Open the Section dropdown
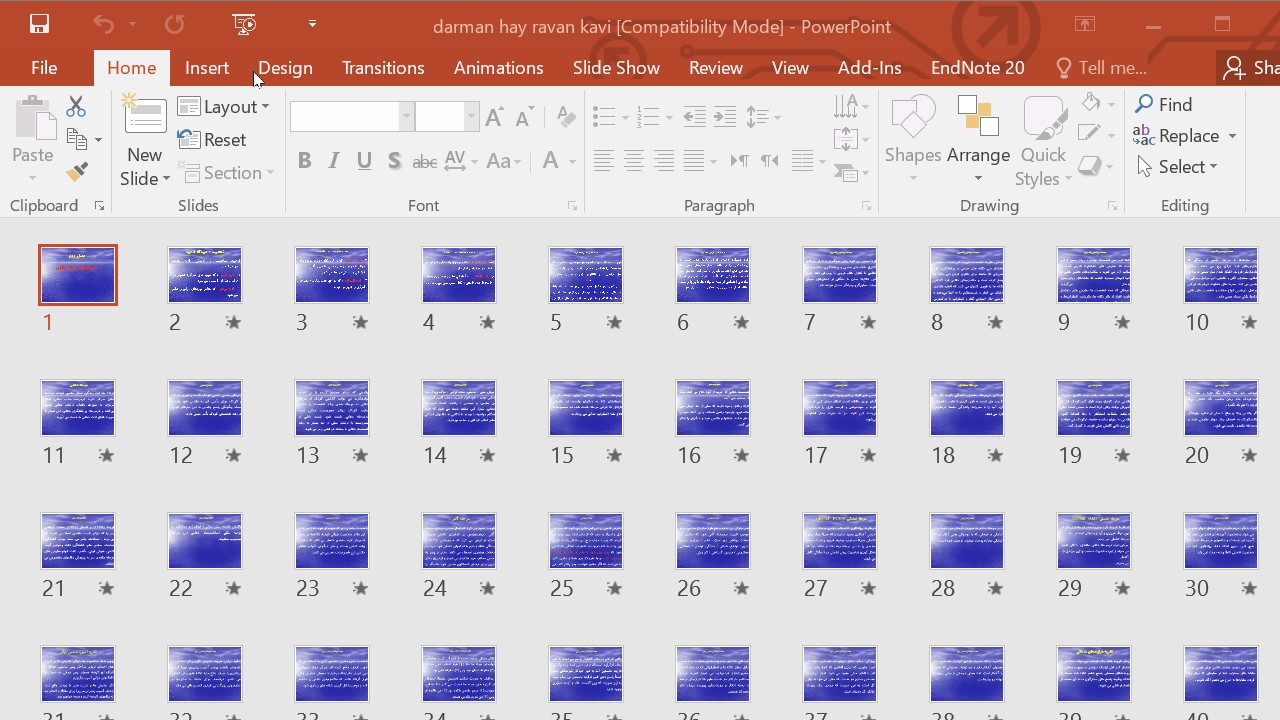 point(226,173)
